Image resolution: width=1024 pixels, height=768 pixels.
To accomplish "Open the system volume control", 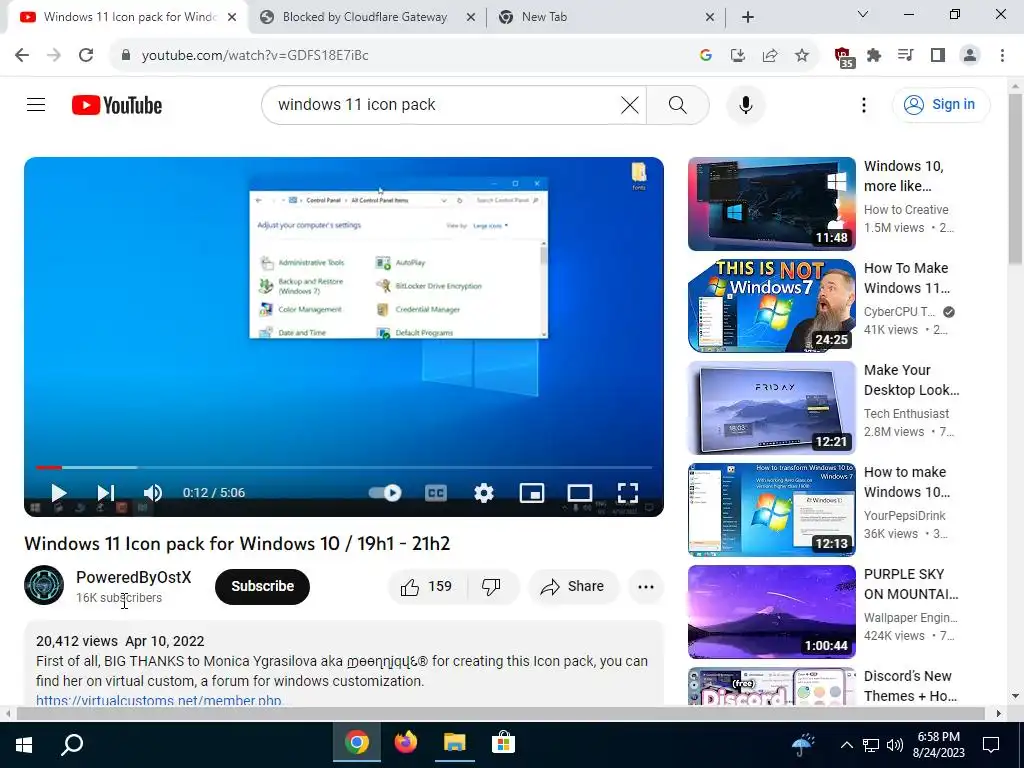I will (895, 744).
